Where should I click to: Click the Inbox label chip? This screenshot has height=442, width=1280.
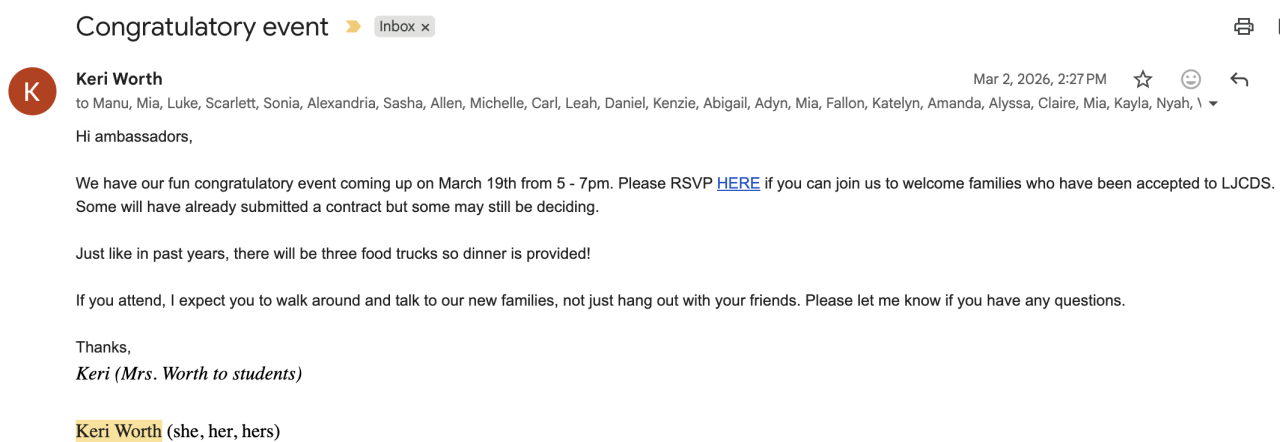pos(396,27)
